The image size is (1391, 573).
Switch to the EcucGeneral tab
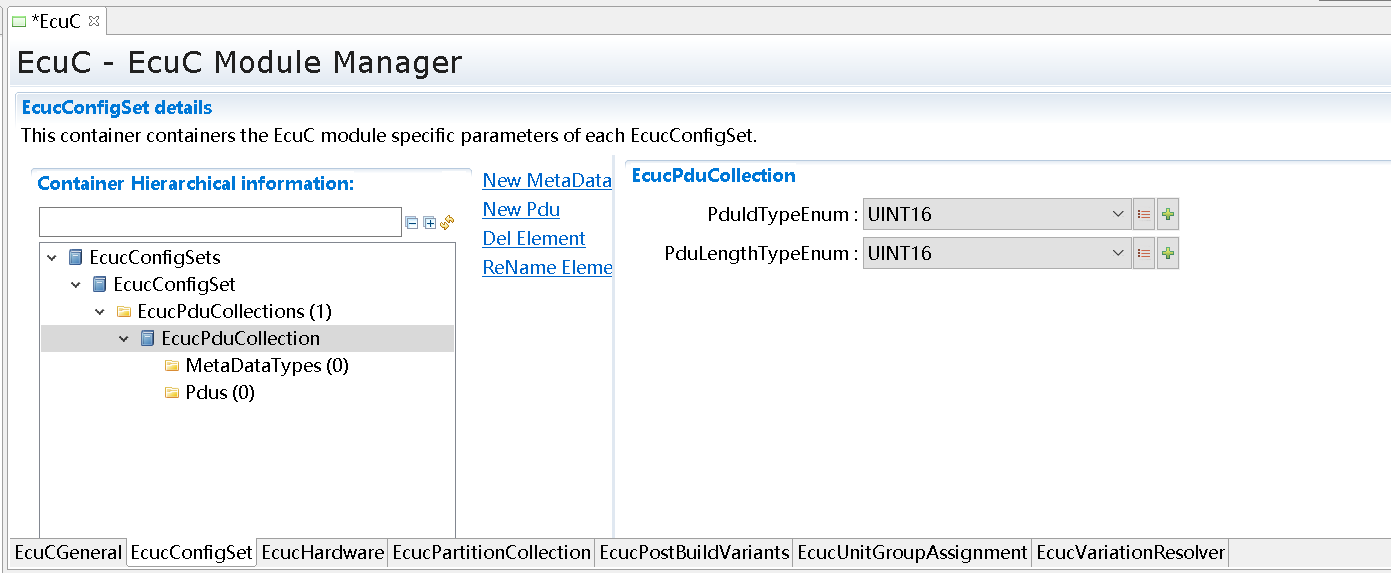point(68,552)
